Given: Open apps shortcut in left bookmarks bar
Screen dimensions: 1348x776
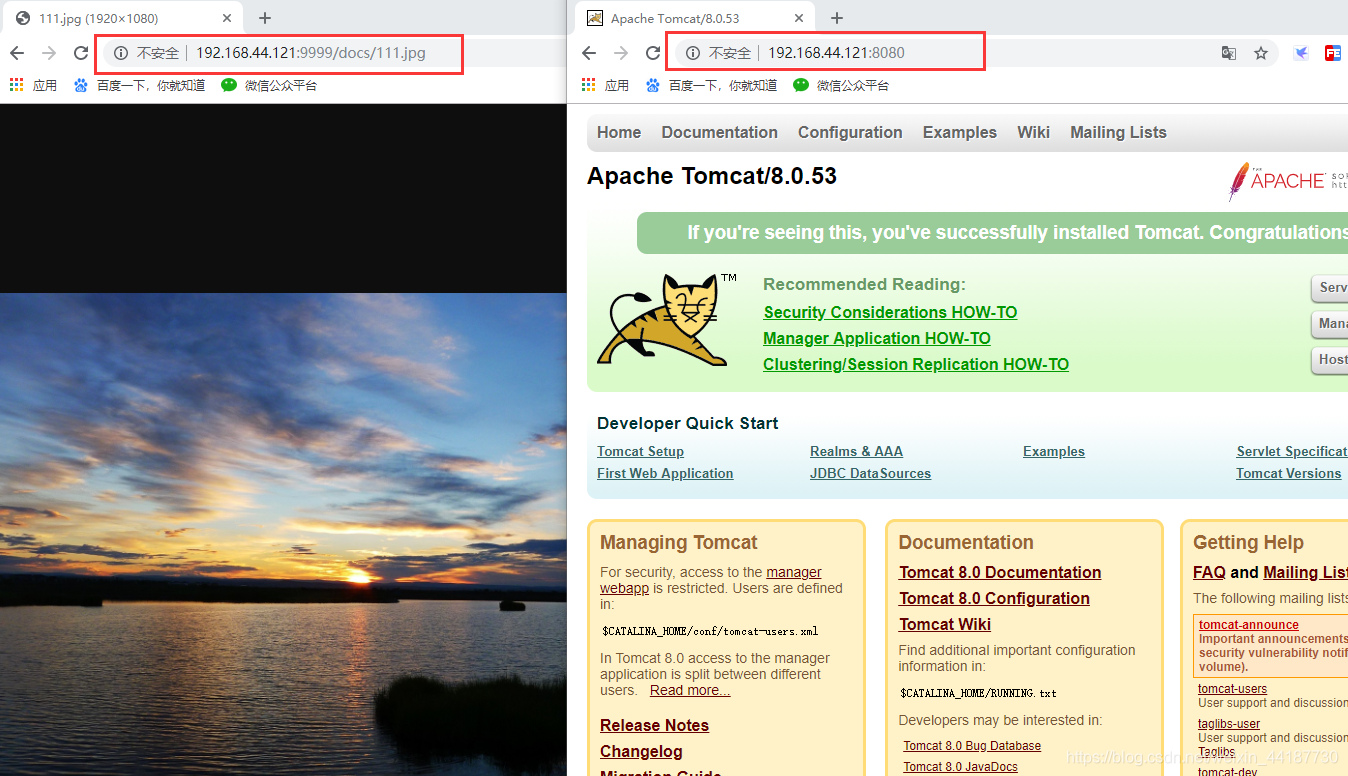Looking at the screenshot, I should [33, 85].
